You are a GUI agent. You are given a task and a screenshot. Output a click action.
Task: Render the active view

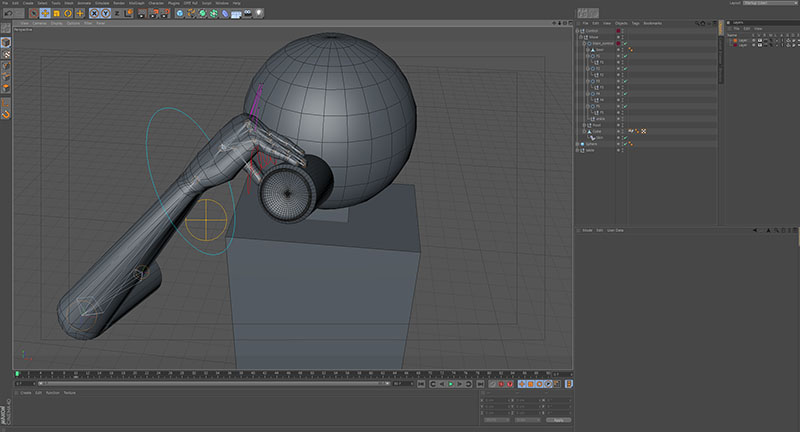pos(142,13)
